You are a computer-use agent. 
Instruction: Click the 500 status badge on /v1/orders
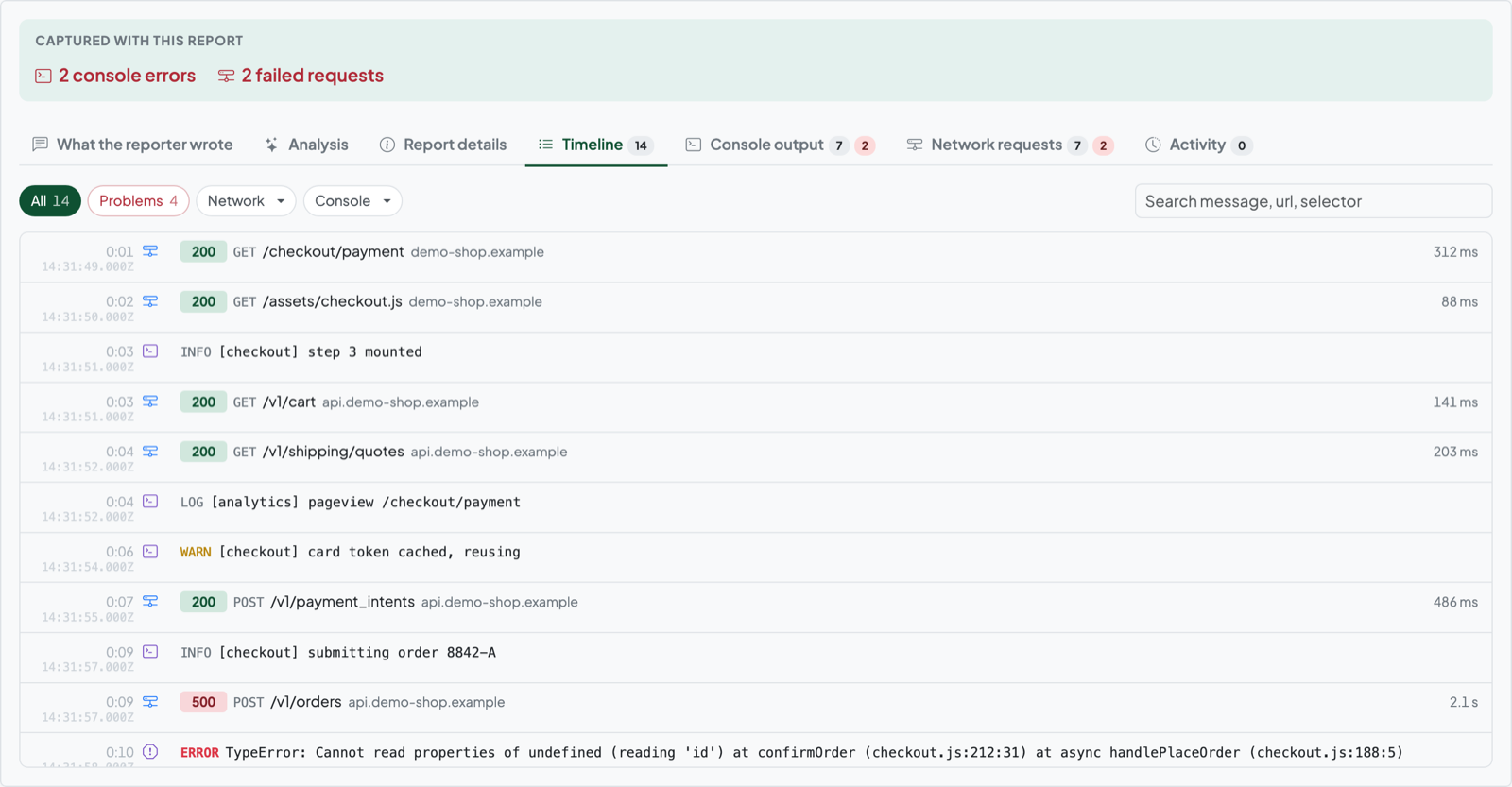pos(203,702)
